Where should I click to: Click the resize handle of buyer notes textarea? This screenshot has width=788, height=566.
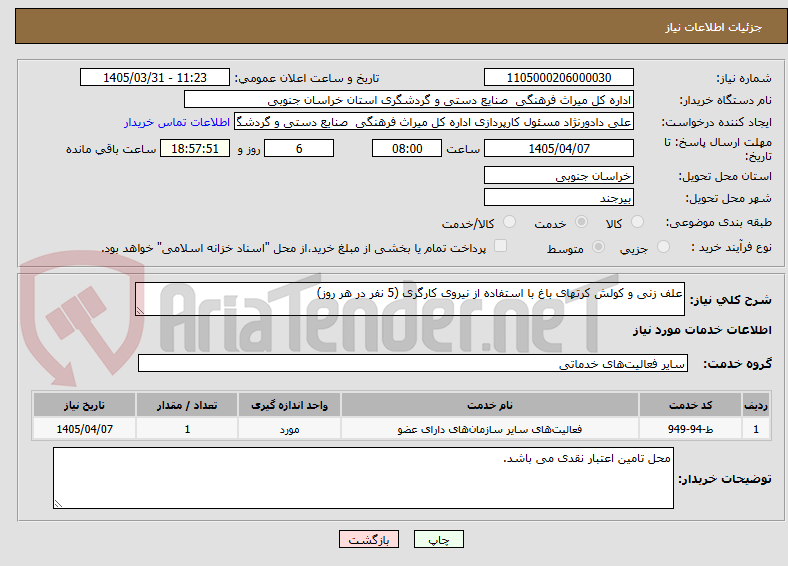point(58,504)
